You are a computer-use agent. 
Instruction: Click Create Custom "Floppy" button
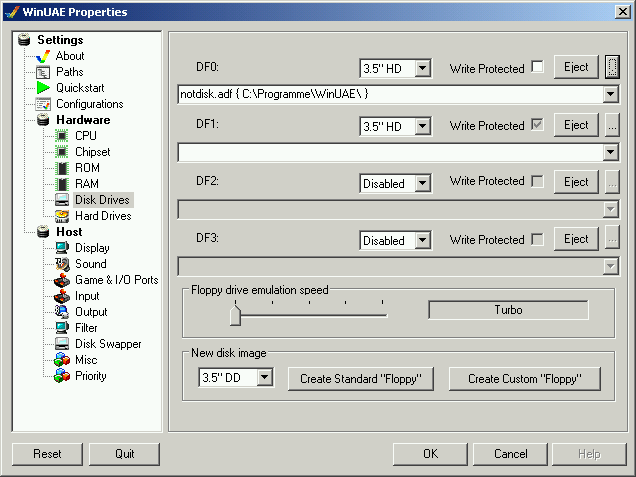click(x=524, y=379)
